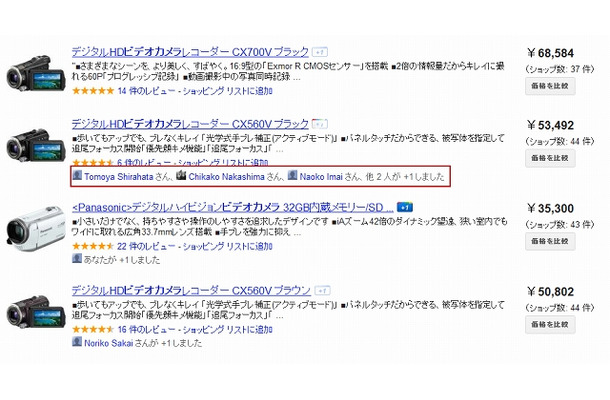Viewport: 610px width, 400px height.
Task: Click 価格を比較 button under ¥53,492
Action: (x=550, y=158)
